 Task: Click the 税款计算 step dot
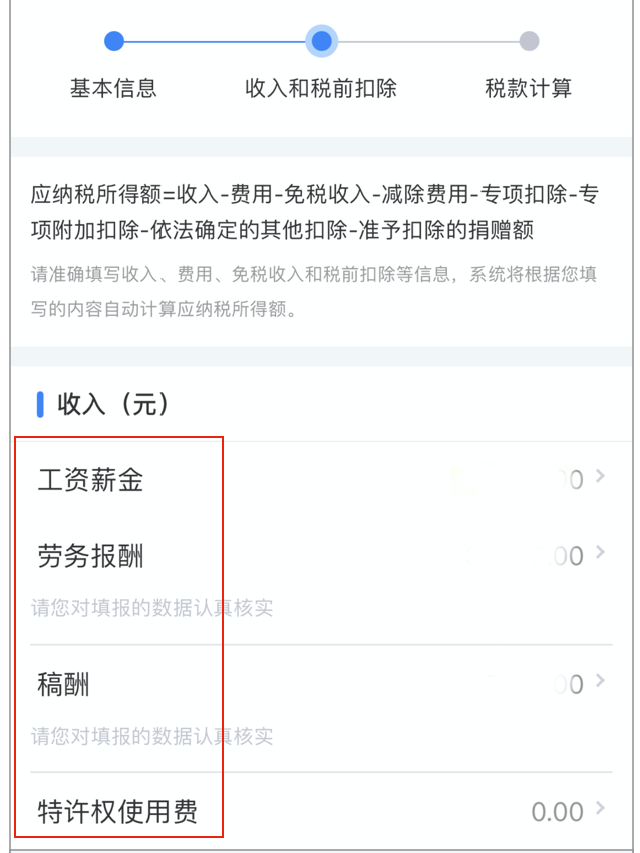coord(529,41)
